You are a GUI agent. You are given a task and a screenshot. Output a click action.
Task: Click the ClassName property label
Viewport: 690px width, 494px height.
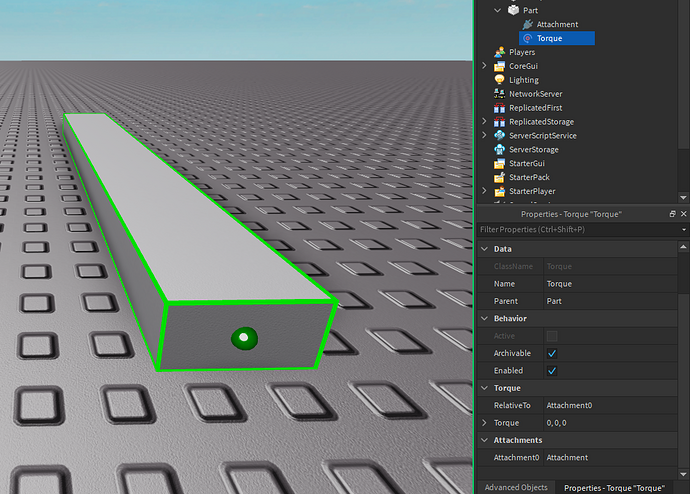[513, 267]
